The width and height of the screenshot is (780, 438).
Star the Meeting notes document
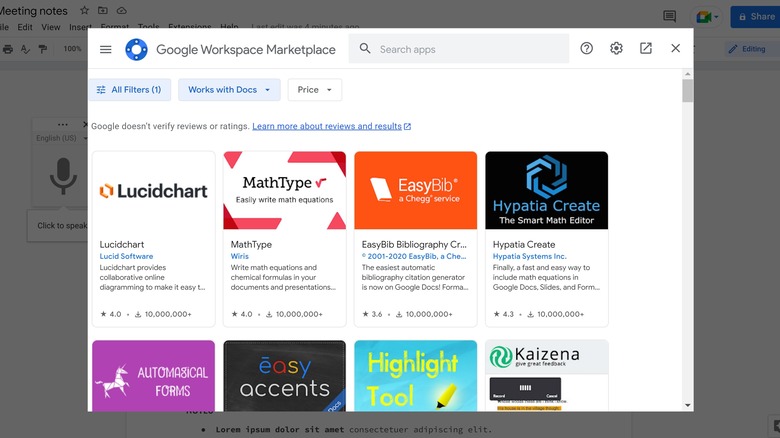click(x=85, y=10)
